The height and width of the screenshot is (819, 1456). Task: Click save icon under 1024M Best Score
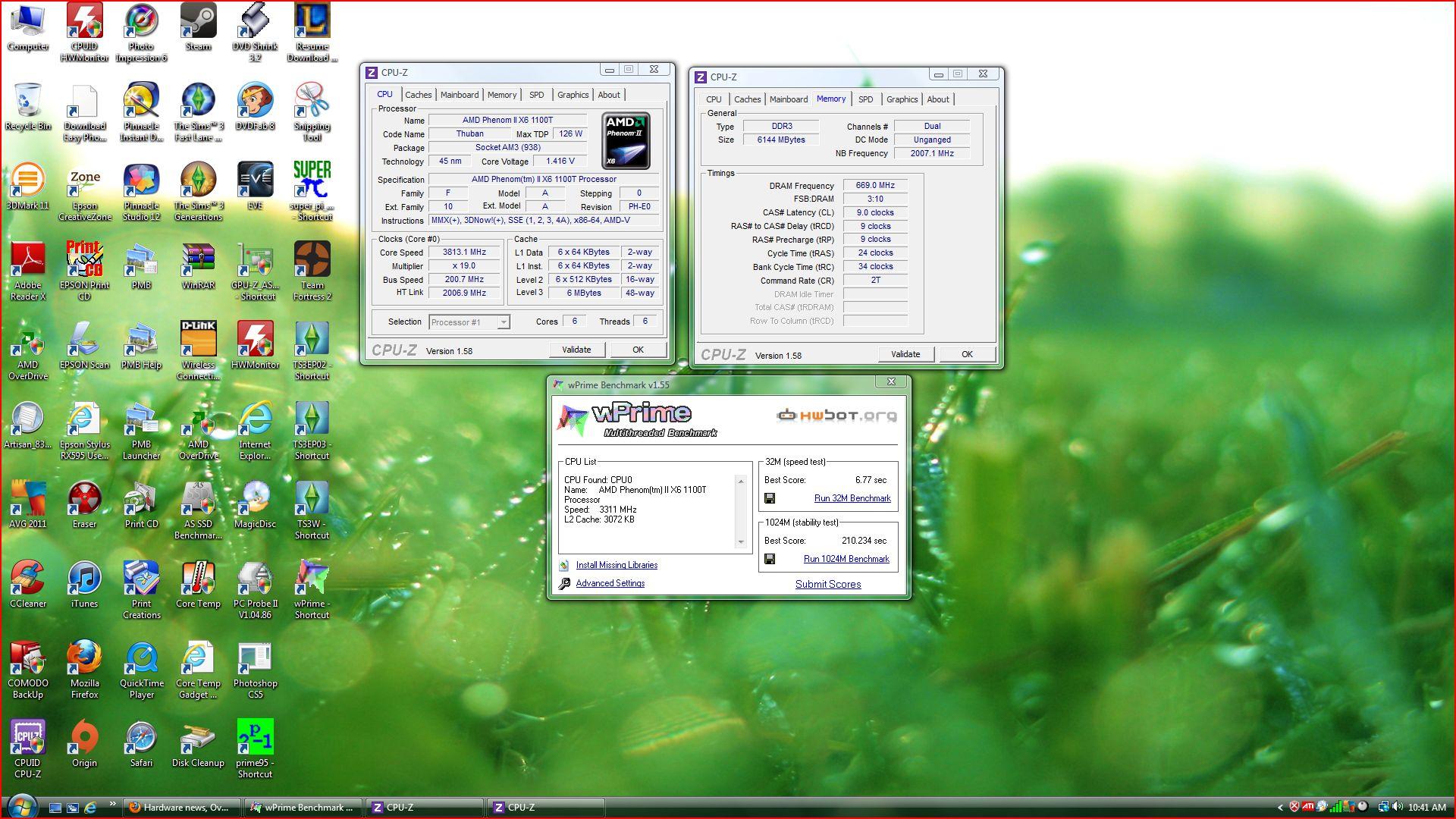tap(770, 559)
